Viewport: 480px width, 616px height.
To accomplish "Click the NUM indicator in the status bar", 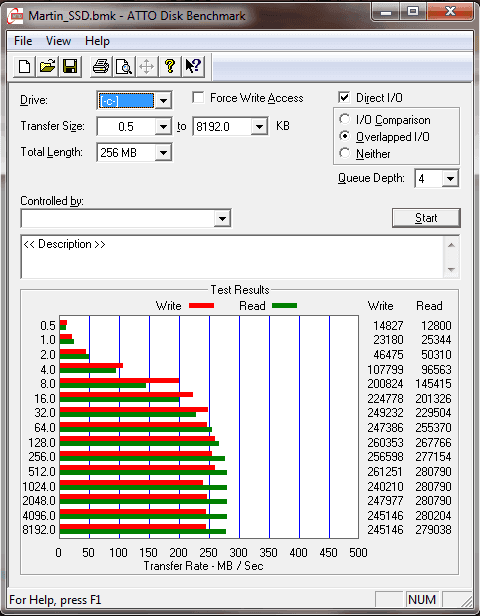I will (422, 600).
